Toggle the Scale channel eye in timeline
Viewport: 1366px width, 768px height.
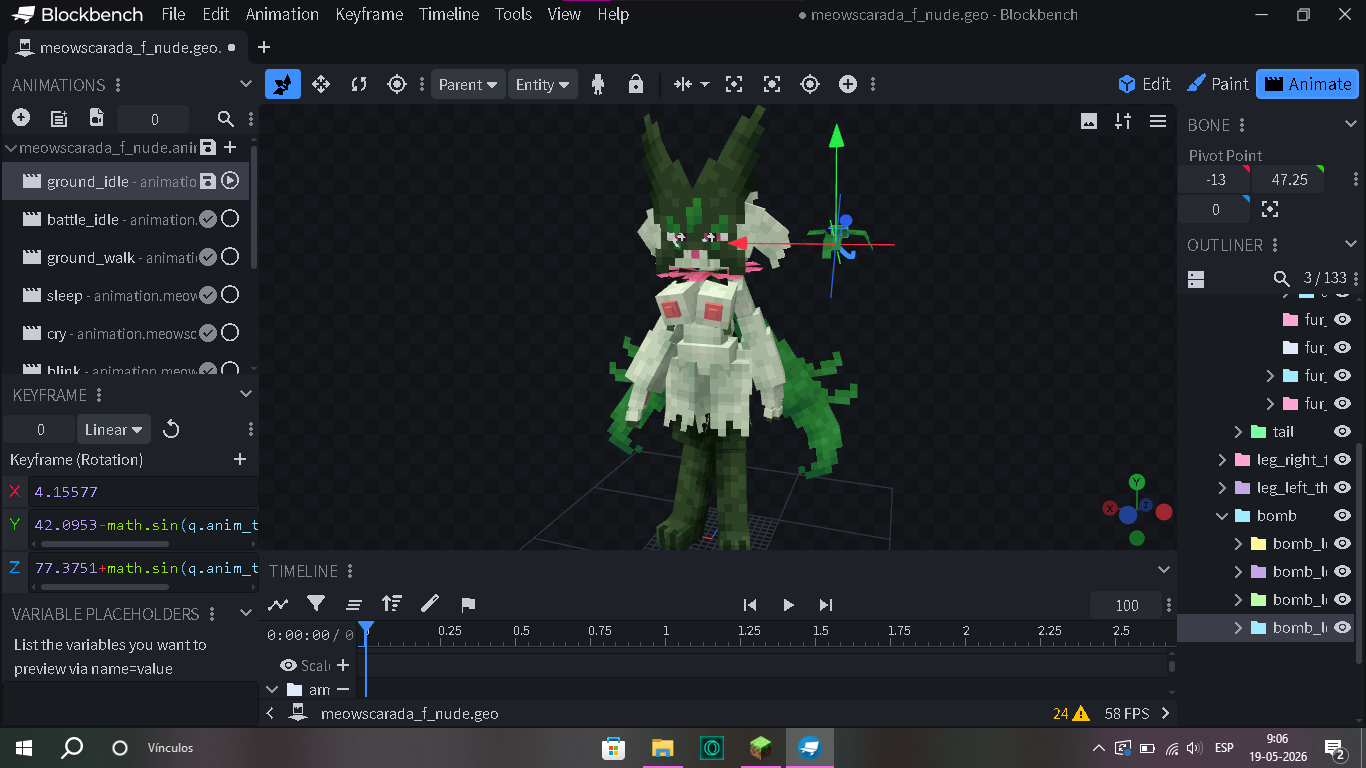(x=288, y=665)
